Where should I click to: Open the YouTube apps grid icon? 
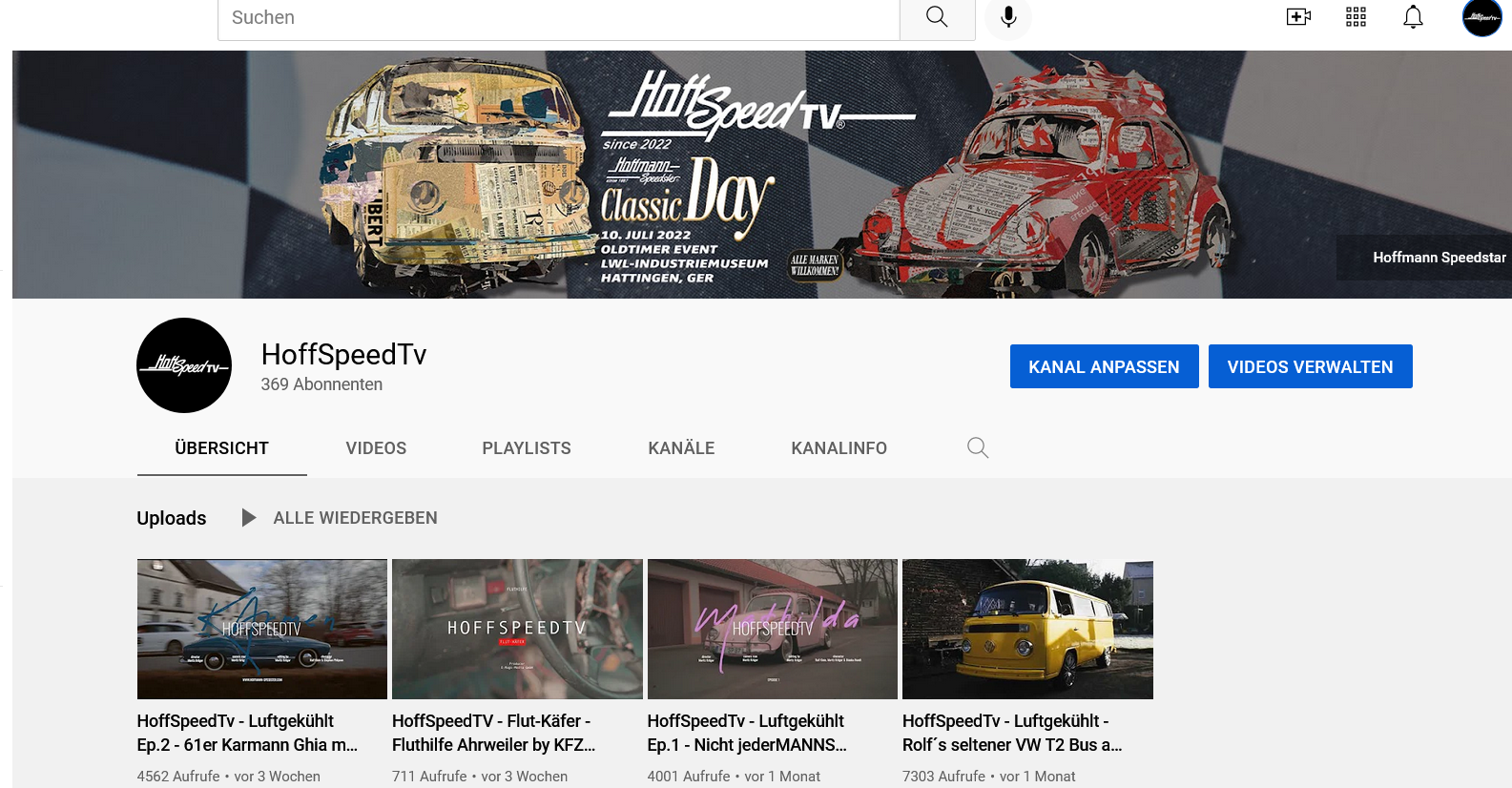pyautogui.click(x=1356, y=17)
